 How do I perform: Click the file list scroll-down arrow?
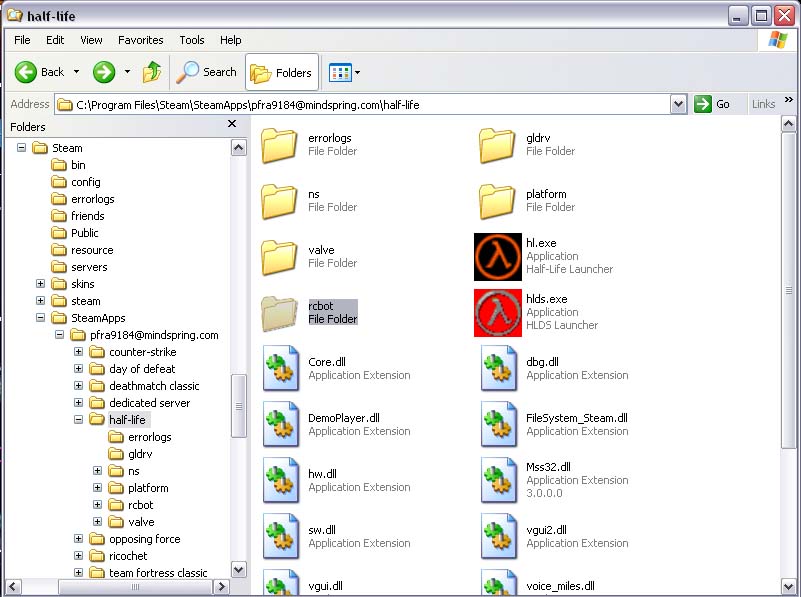tap(788, 586)
